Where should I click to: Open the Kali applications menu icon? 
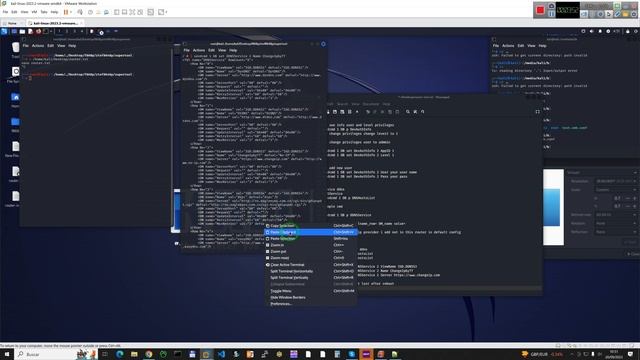tap(4, 31)
